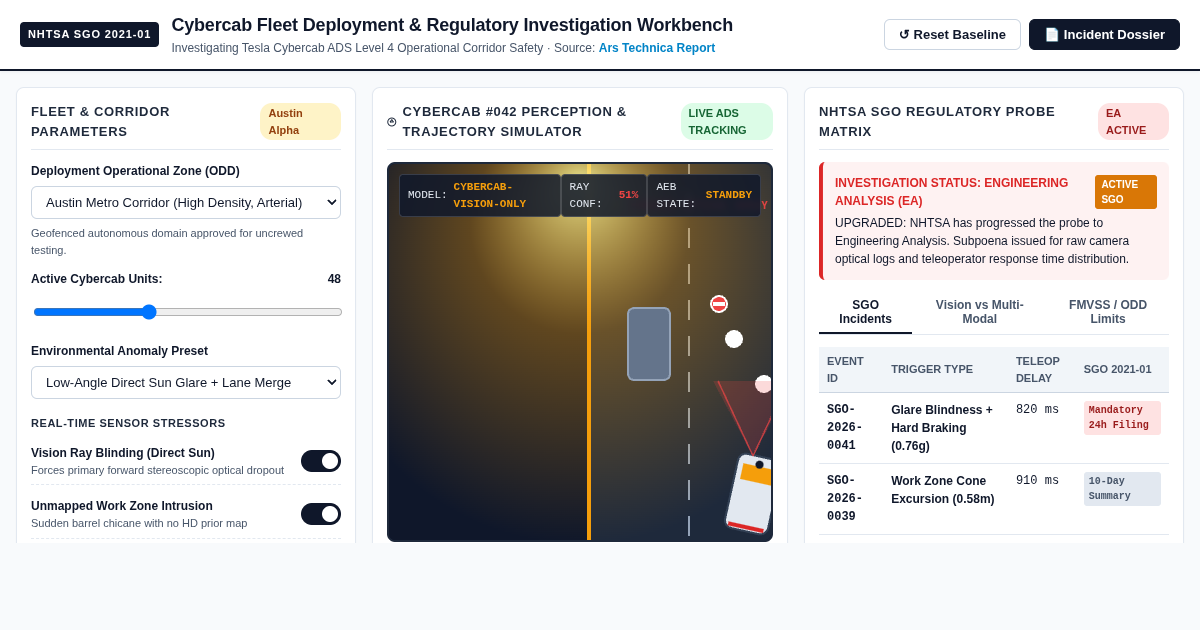Click the Reset Baseline button

952,34
